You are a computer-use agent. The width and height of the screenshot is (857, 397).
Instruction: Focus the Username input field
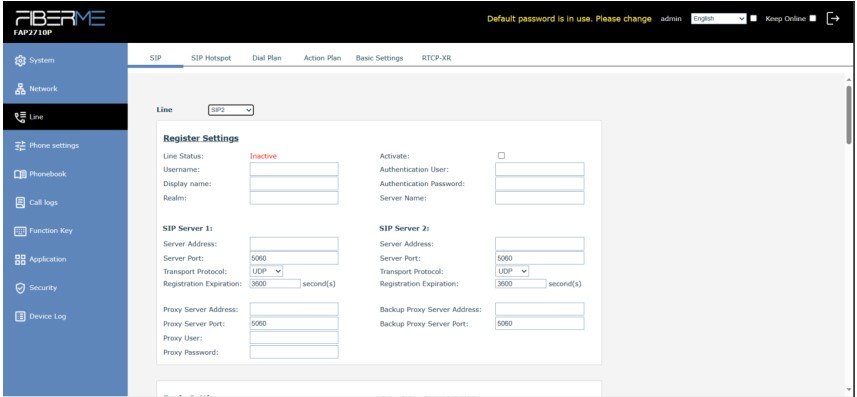[294, 170]
